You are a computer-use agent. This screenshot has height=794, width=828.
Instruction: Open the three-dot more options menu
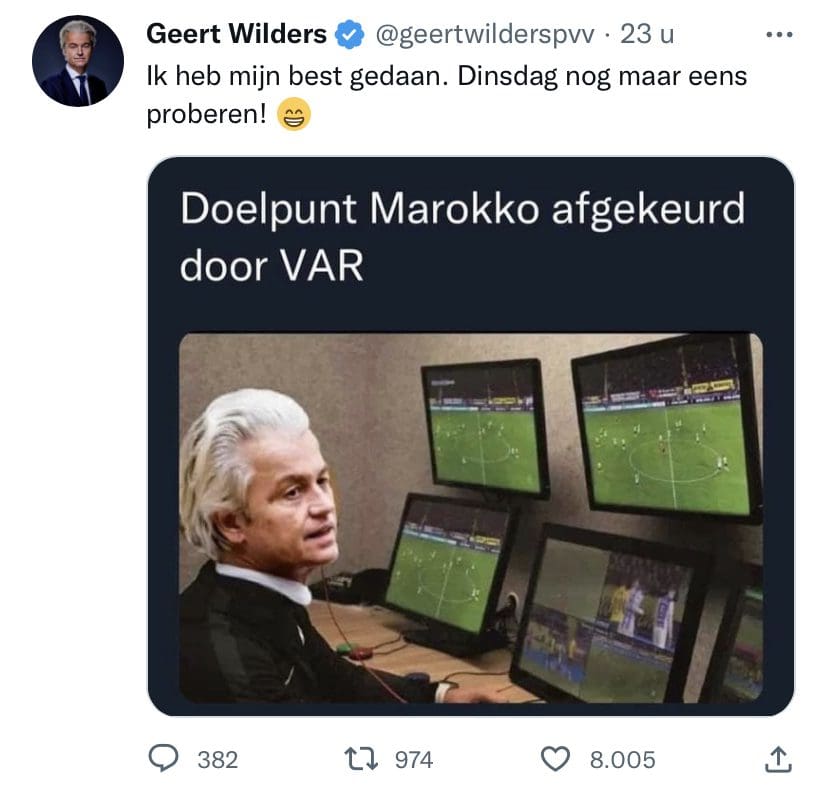[779, 35]
